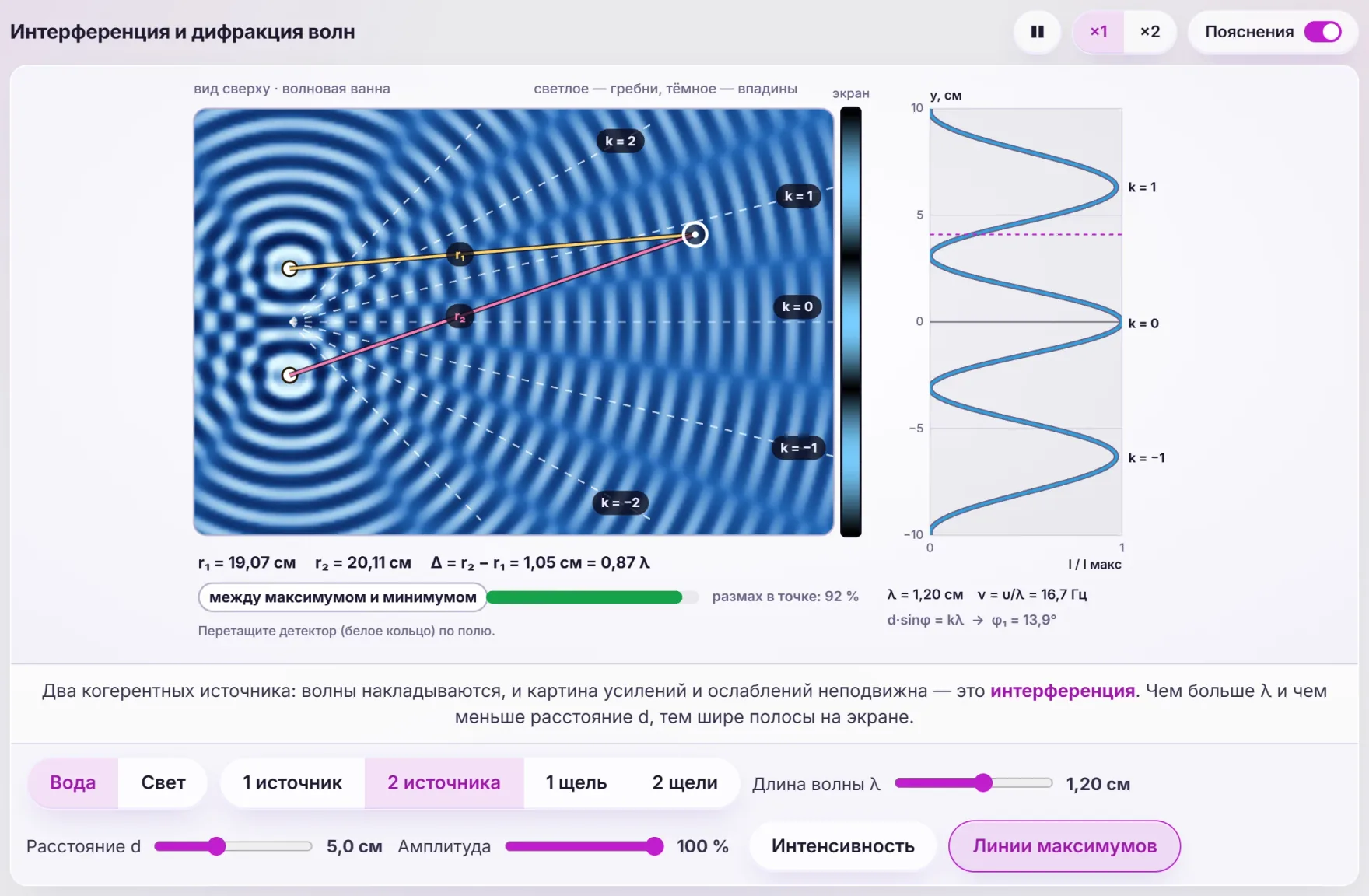The height and width of the screenshot is (896, 1369).
Task: Click the 'd·sinφ = kλ → φ₁ = 13,9°' formula
Action: (972, 620)
